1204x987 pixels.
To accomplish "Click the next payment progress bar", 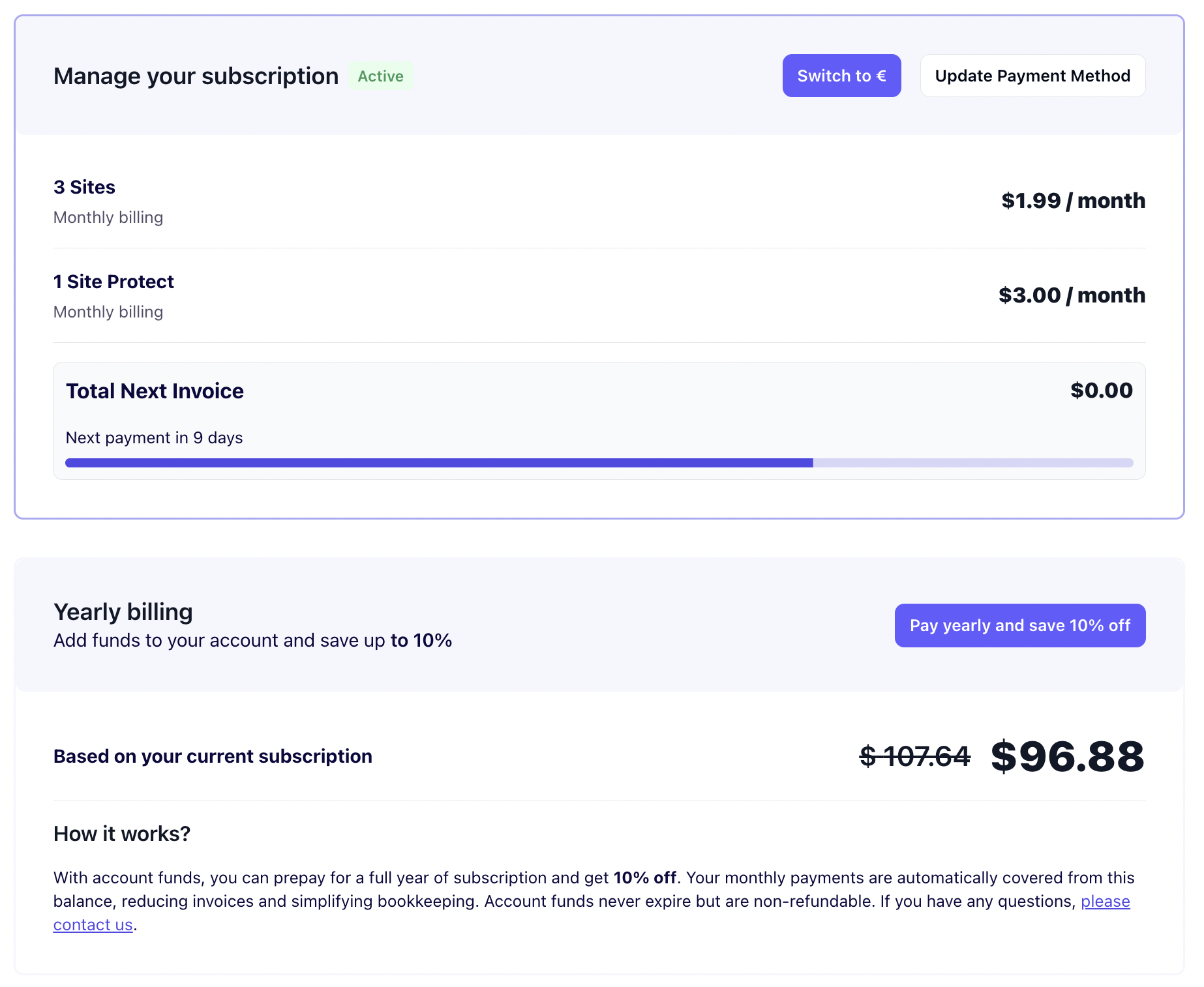I will click(x=599, y=463).
